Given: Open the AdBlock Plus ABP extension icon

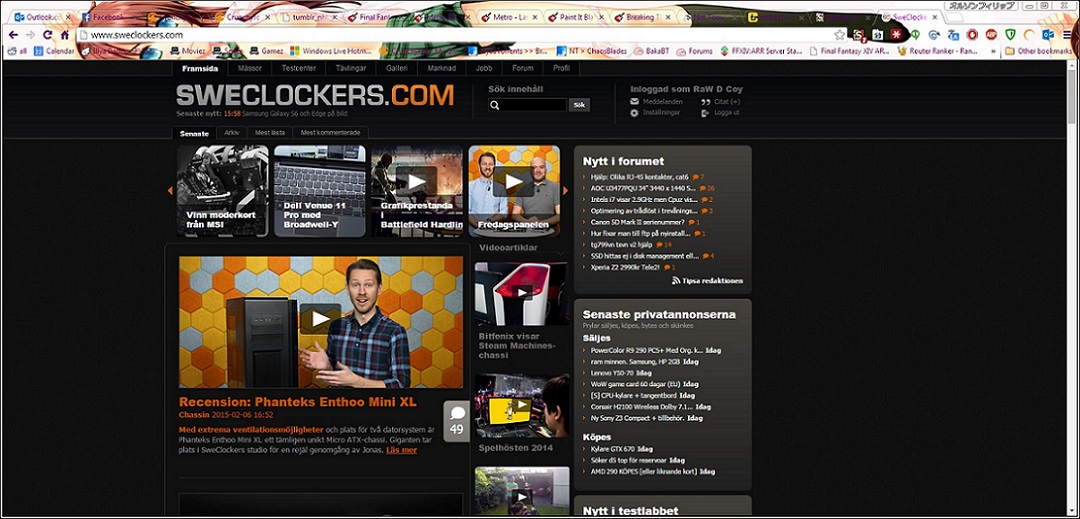Looking at the screenshot, I should (990, 34).
